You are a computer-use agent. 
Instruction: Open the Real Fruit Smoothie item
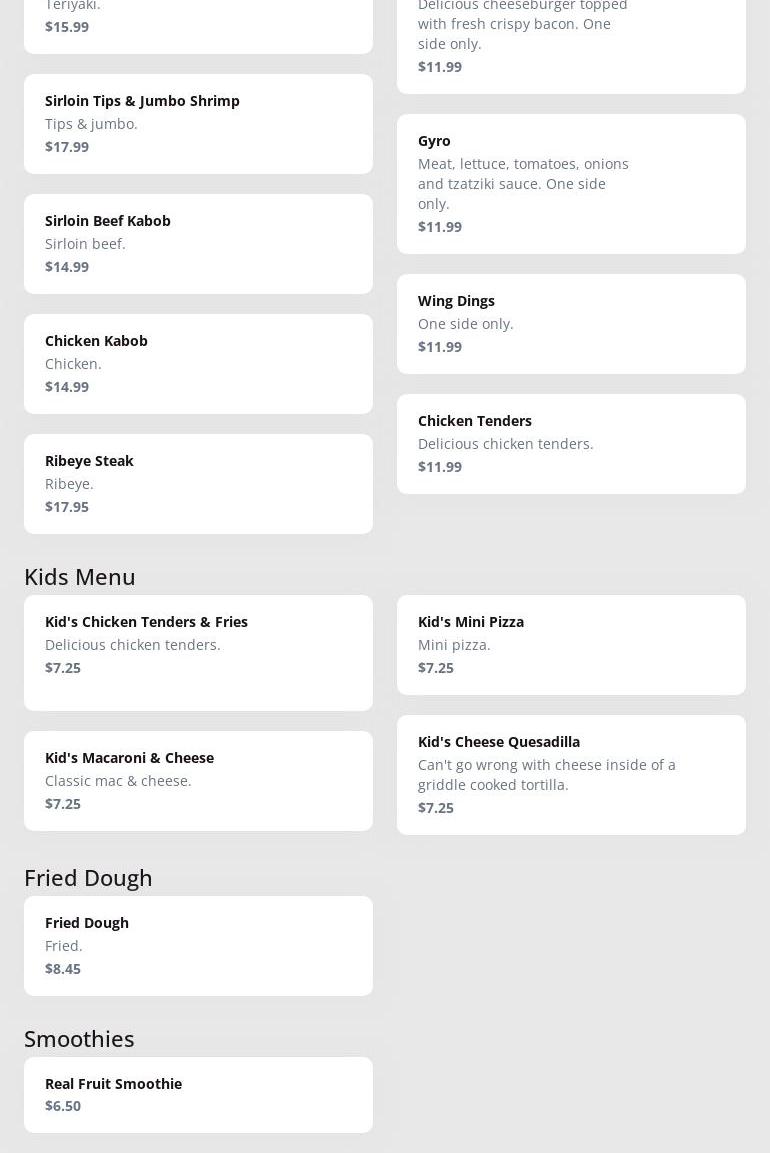click(198, 1094)
